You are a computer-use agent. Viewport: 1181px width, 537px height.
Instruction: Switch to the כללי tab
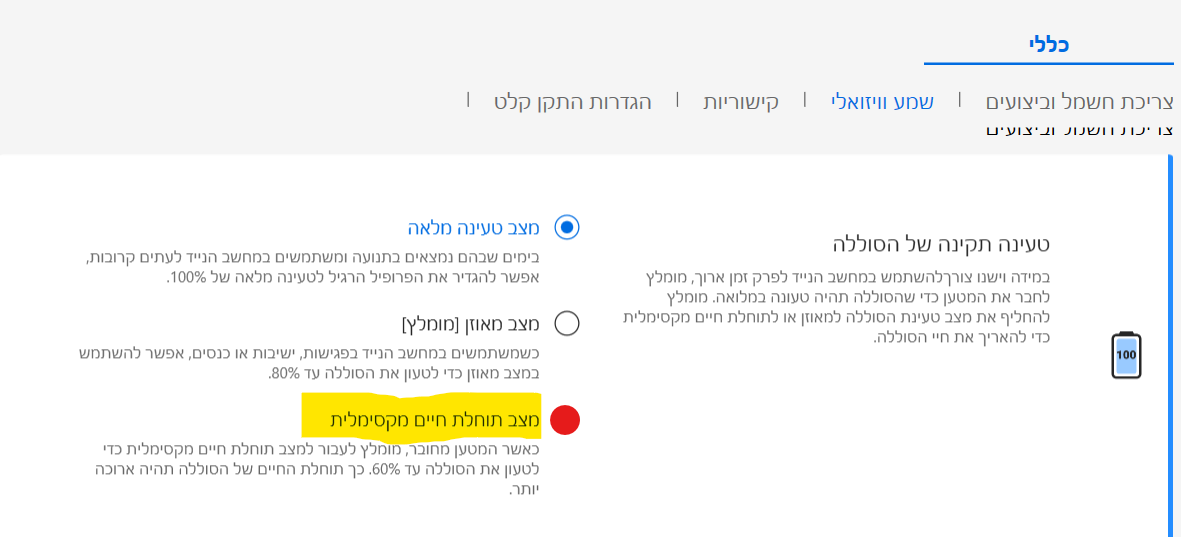(1049, 44)
